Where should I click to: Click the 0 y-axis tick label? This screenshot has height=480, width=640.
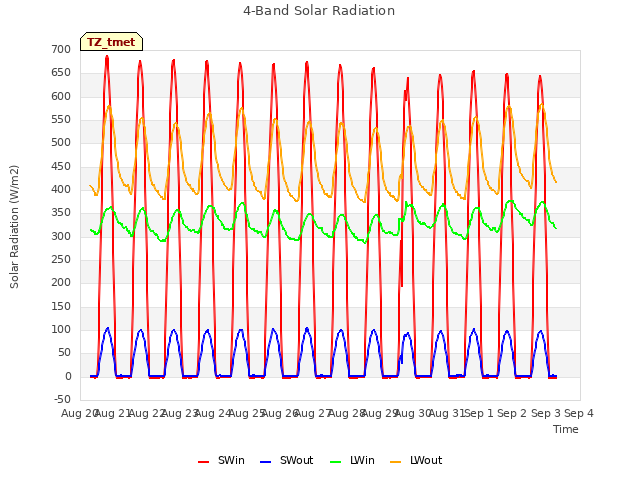(x=68, y=376)
